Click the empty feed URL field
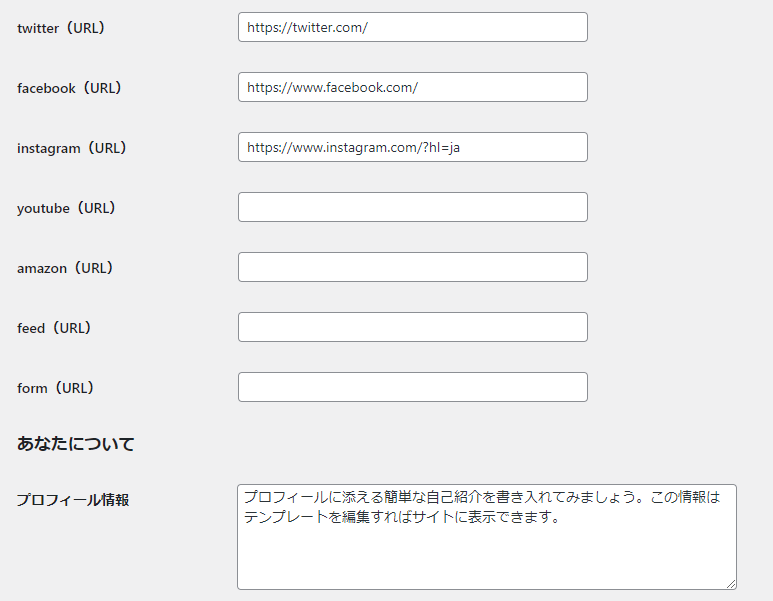The image size is (773, 601). [x=413, y=327]
